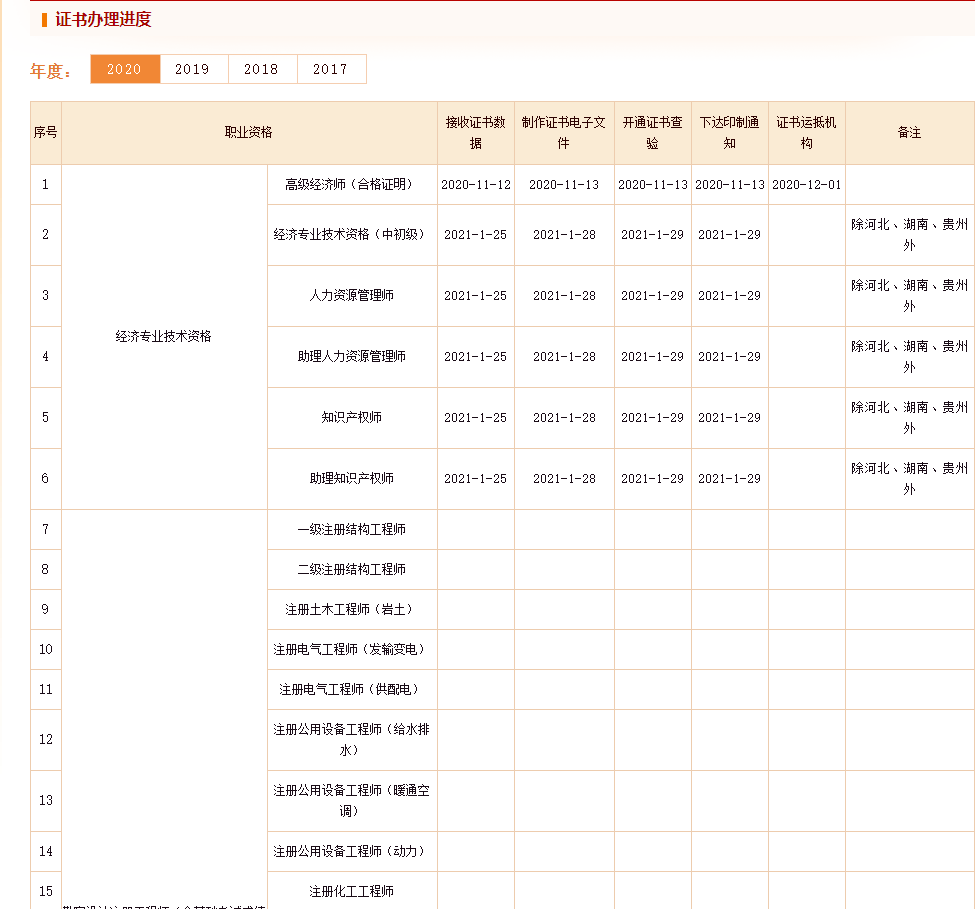Click the 注册土木工程师（岩土）cell
976x909 pixels.
351,609
